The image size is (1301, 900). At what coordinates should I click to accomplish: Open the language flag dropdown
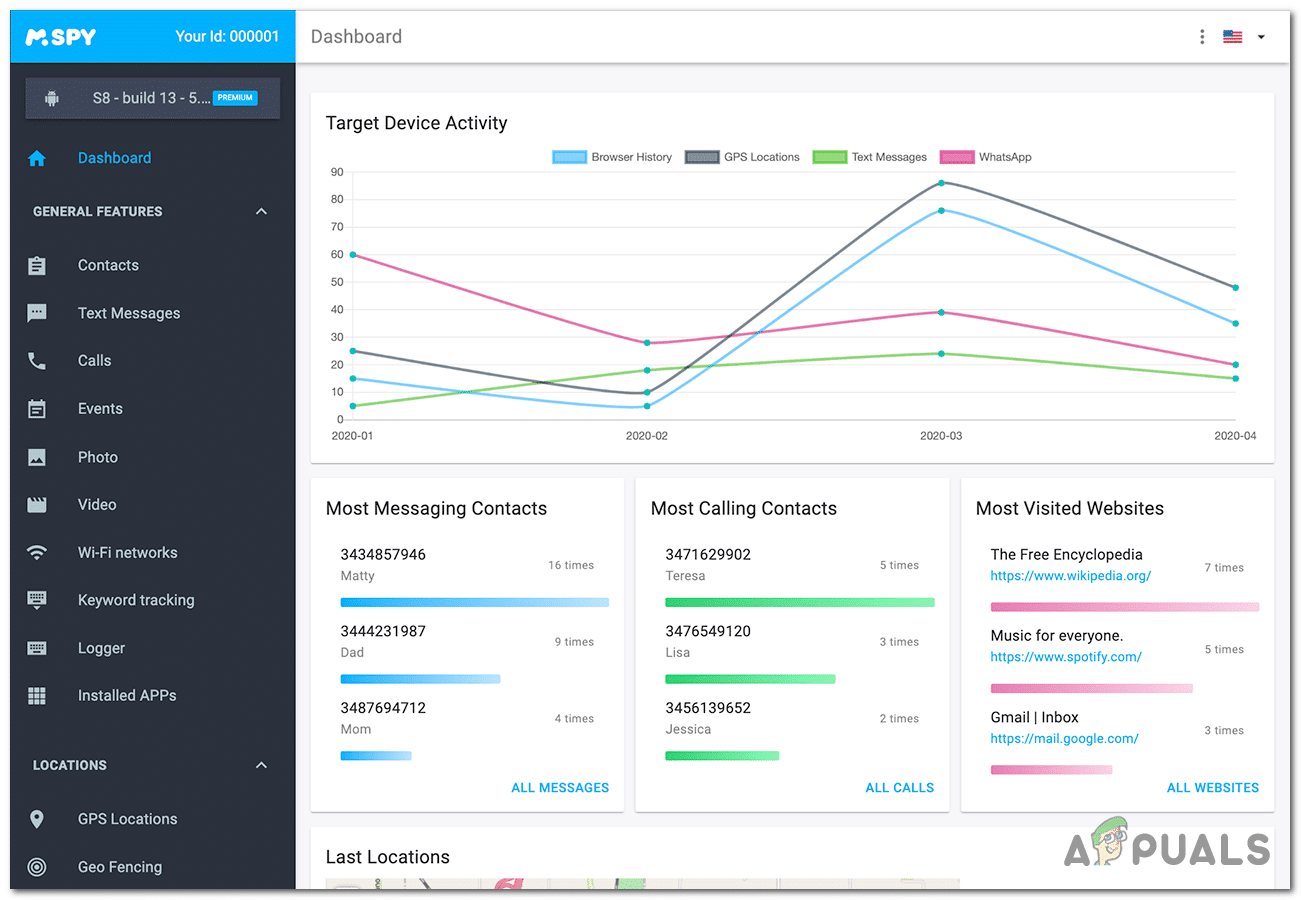click(1244, 37)
